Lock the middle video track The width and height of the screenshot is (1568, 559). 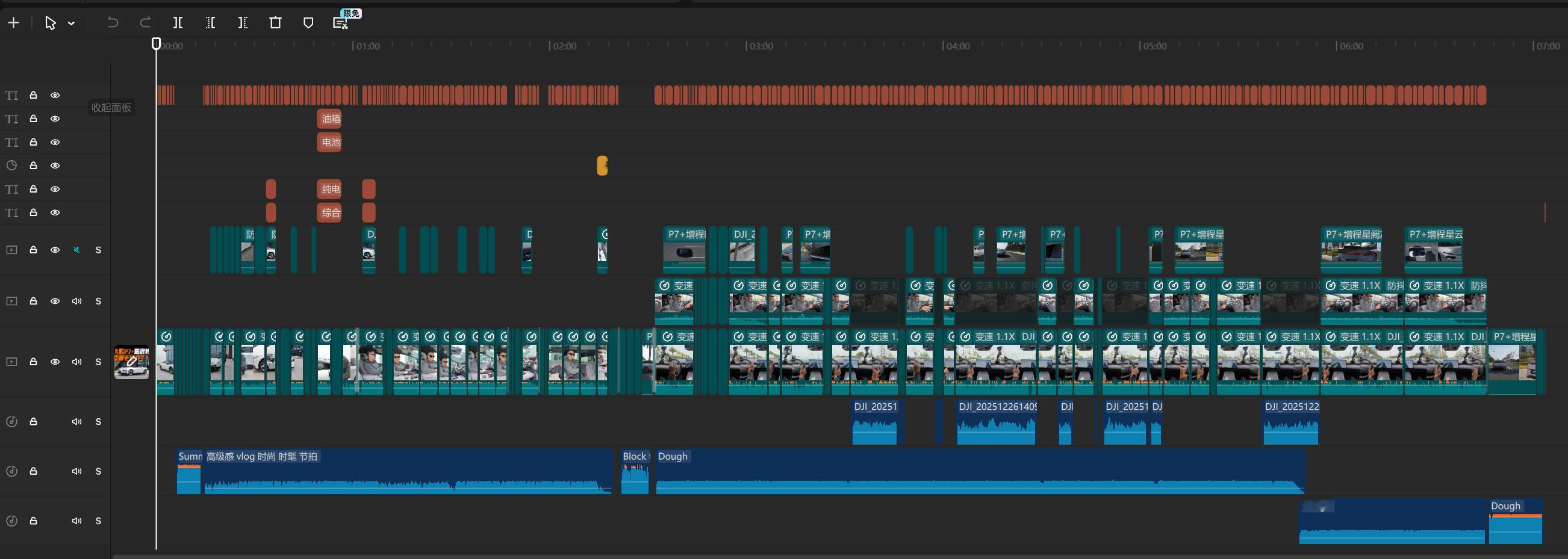[34, 301]
